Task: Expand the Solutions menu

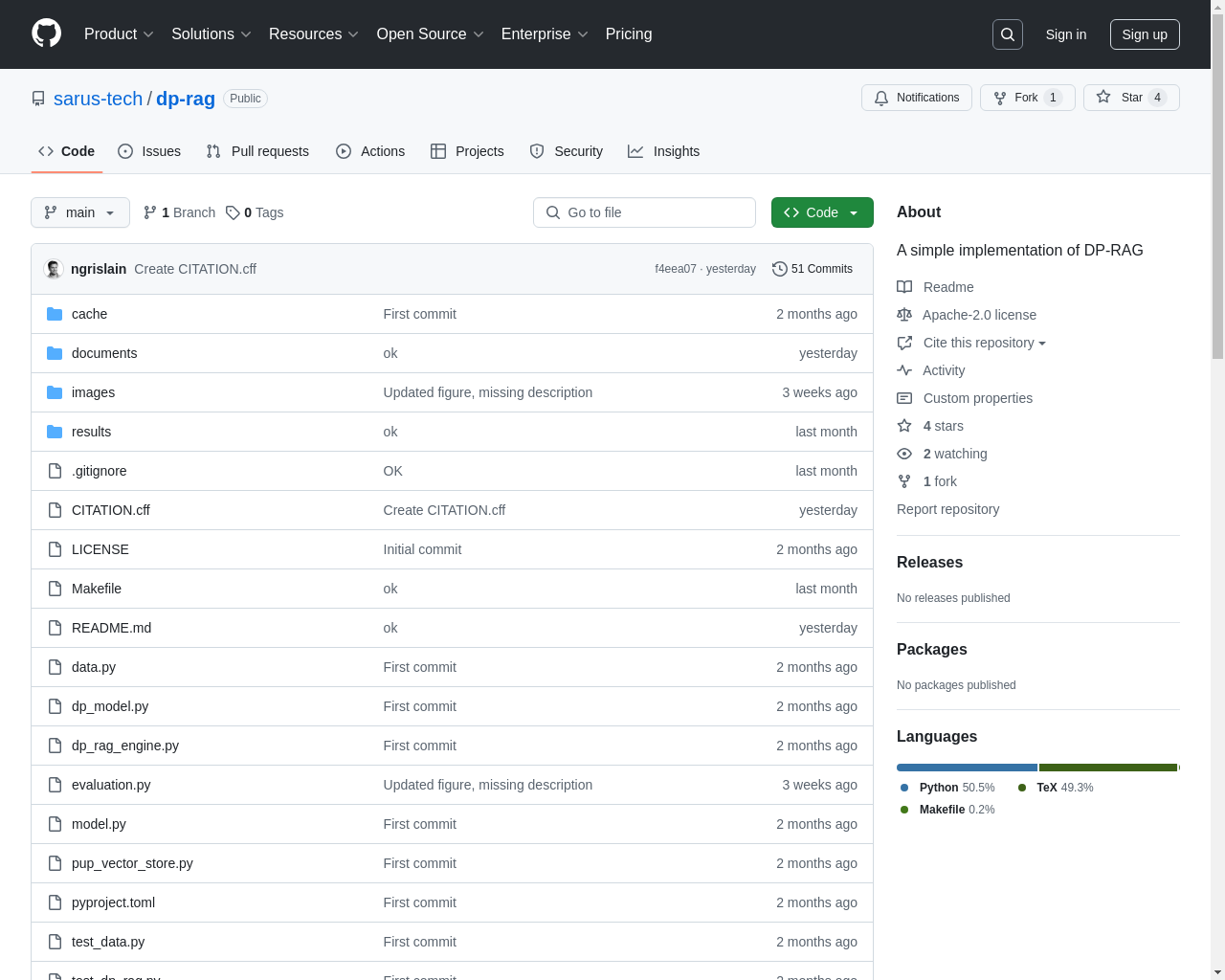Action: [212, 34]
